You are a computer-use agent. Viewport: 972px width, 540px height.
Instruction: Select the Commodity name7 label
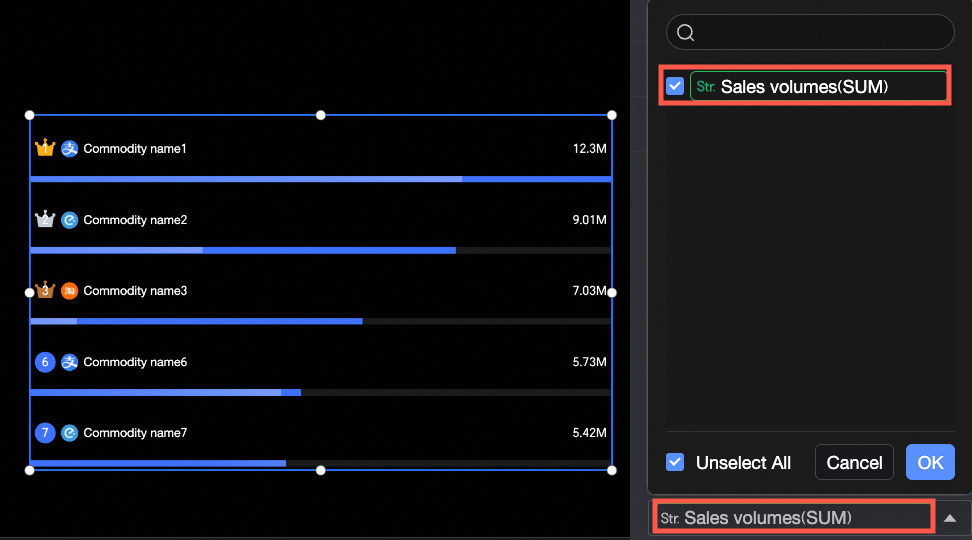(x=135, y=433)
